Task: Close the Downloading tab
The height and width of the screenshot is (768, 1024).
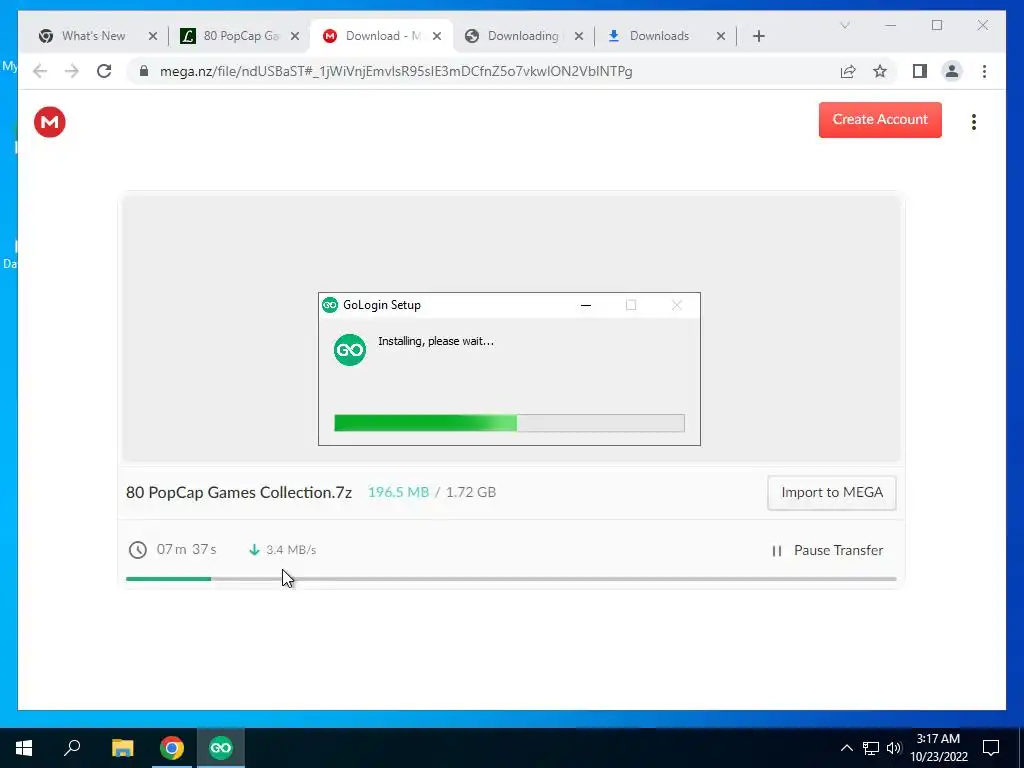Action: (579, 36)
